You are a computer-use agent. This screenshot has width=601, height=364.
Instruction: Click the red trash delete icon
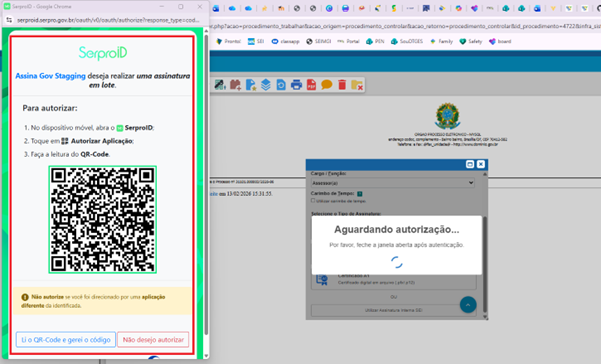coord(342,85)
